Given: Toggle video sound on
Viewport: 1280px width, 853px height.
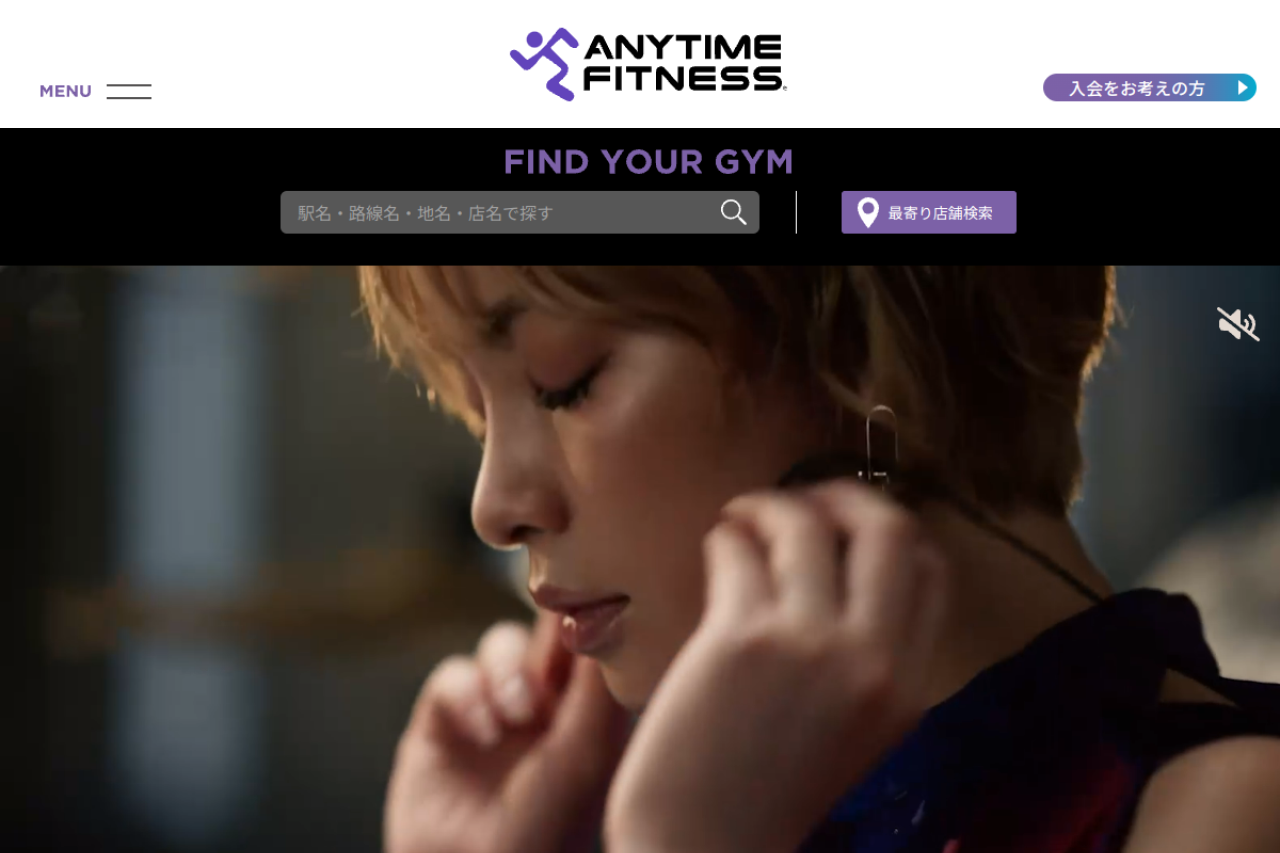Looking at the screenshot, I should [x=1237, y=324].
